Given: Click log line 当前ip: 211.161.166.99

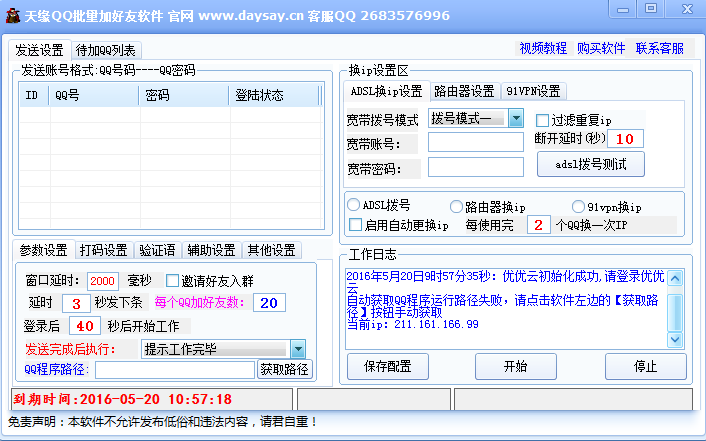Looking at the screenshot, I should pyautogui.click(x=412, y=324).
